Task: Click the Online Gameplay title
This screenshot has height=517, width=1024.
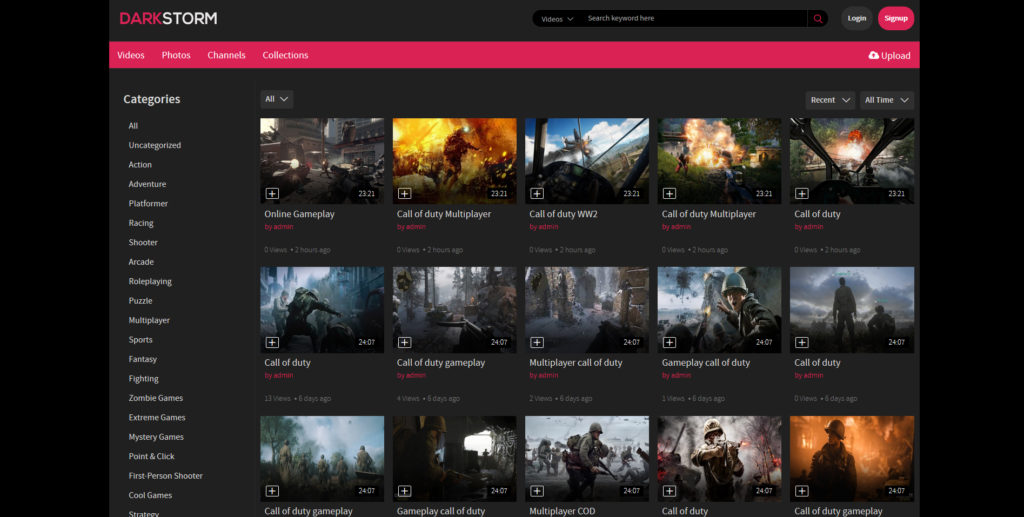Action: (x=299, y=214)
